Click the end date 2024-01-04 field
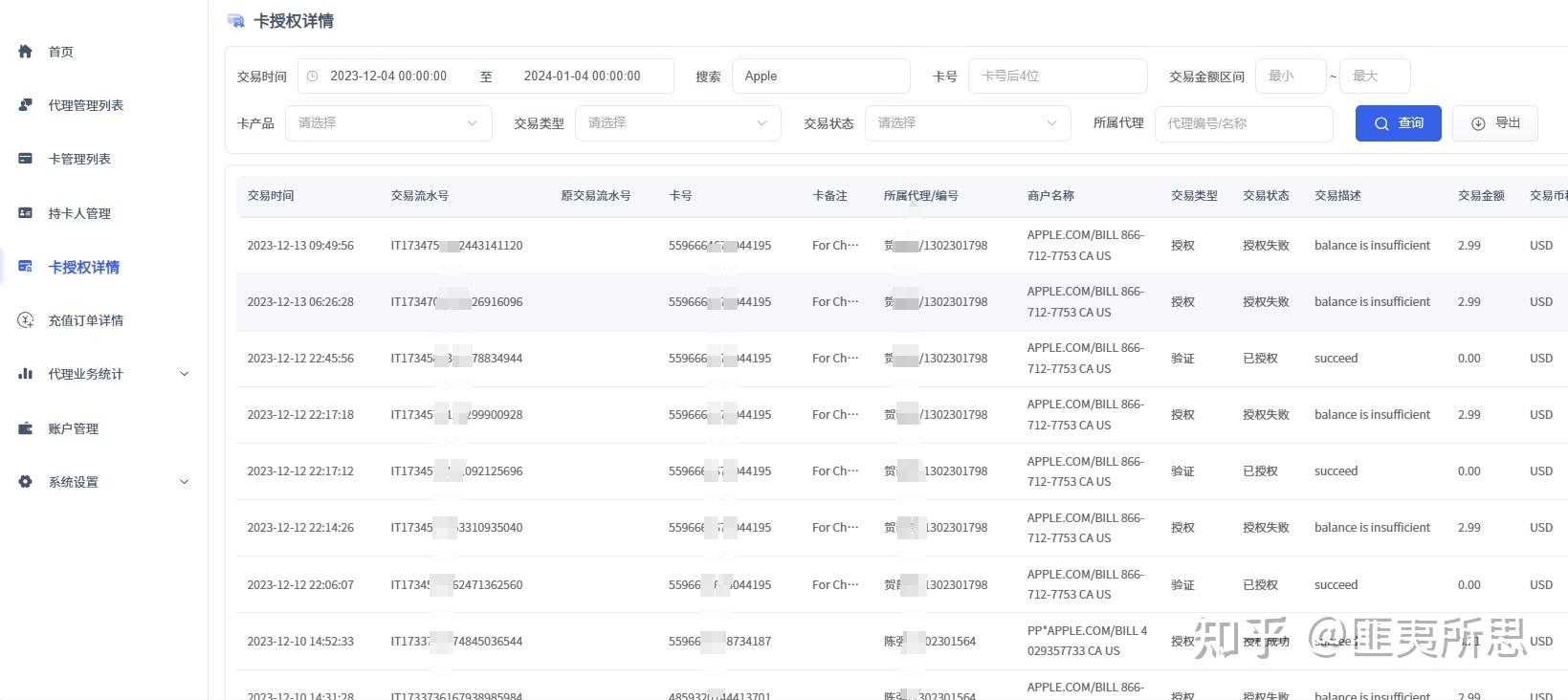The width and height of the screenshot is (1568, 700). click(583, 77)
